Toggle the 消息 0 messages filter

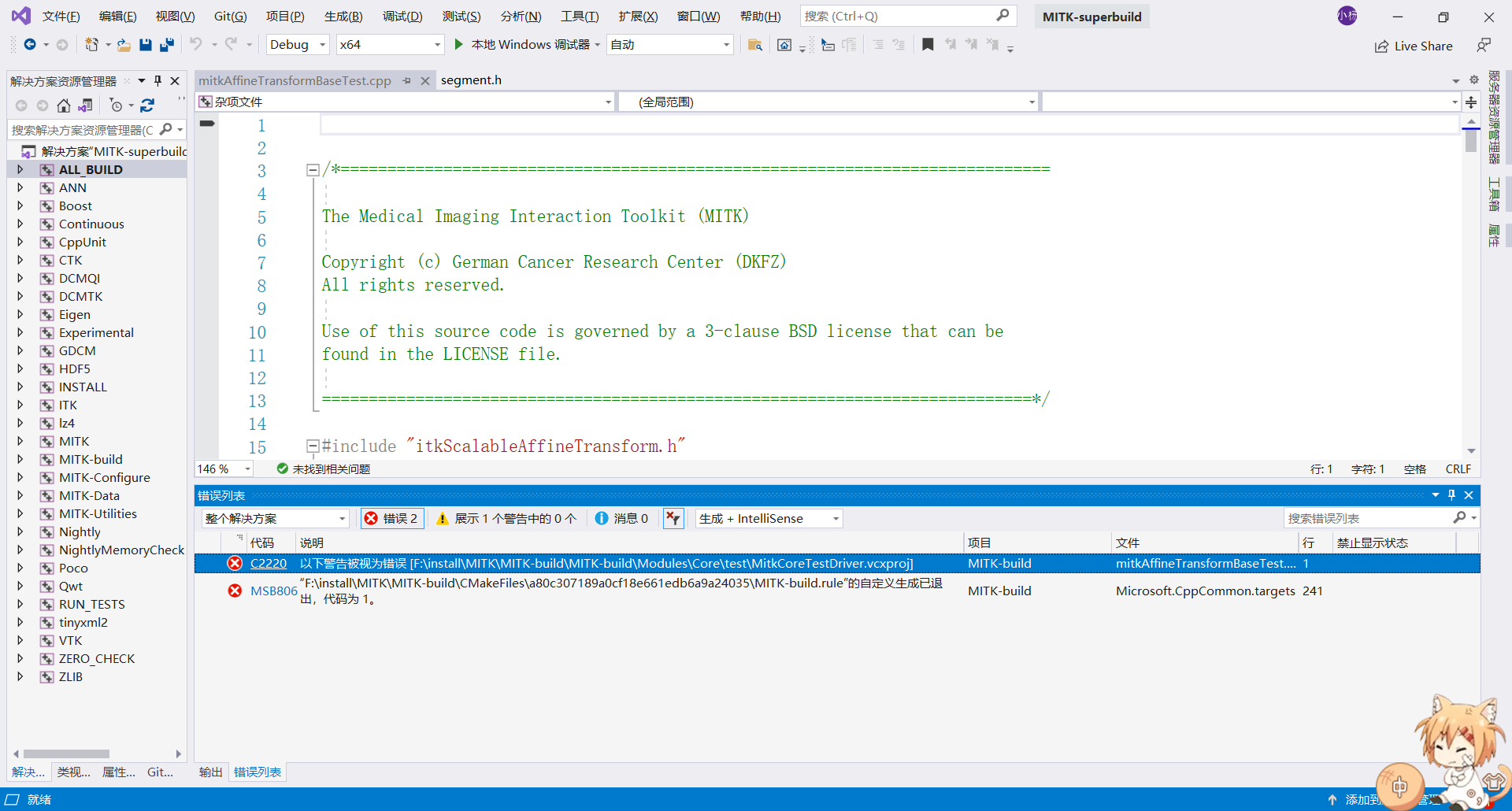click(622, 518)
